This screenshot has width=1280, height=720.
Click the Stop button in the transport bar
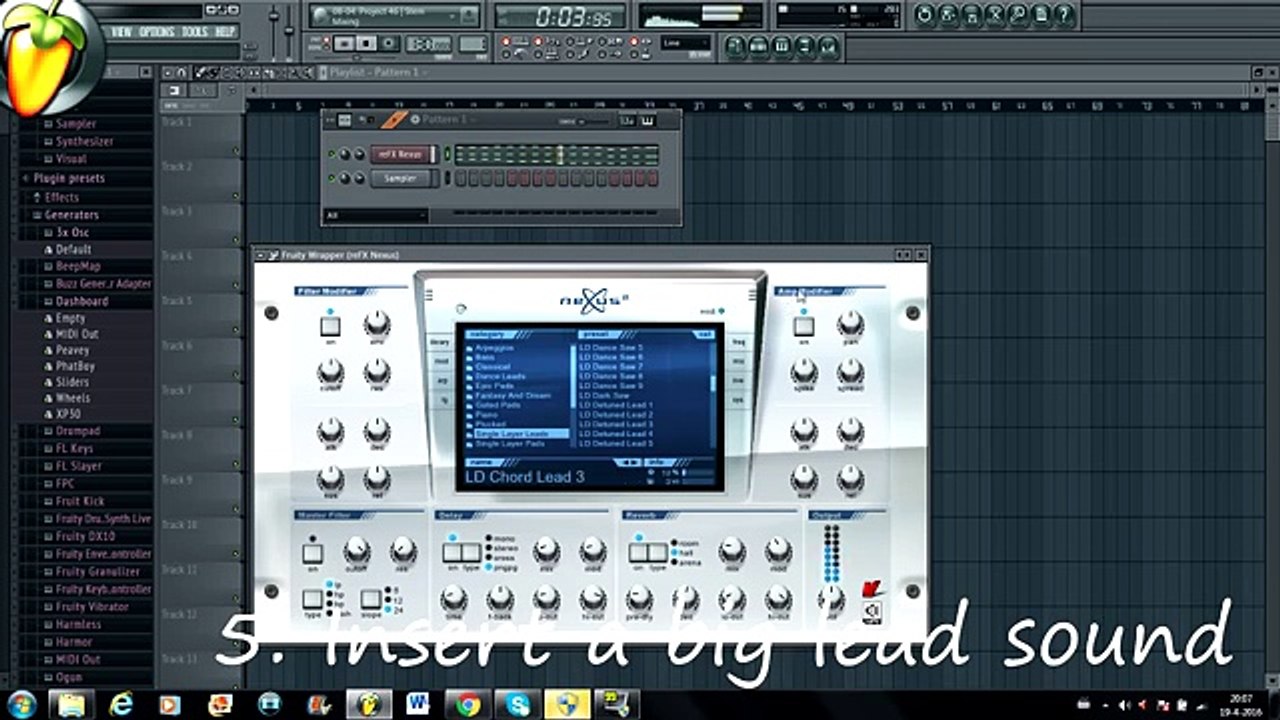(x=367, y=44)
